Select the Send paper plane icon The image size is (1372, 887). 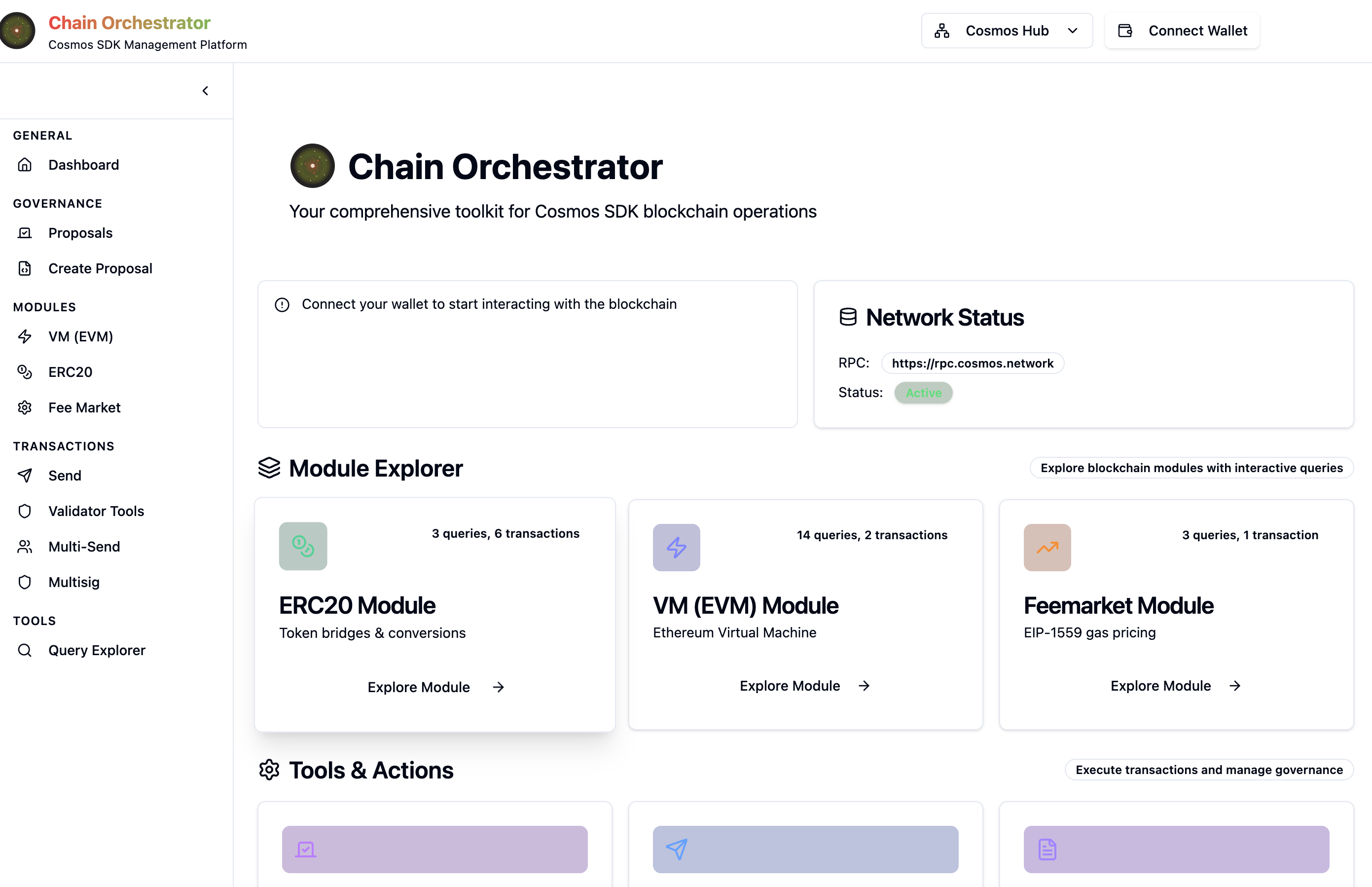[x=25, y=475]
